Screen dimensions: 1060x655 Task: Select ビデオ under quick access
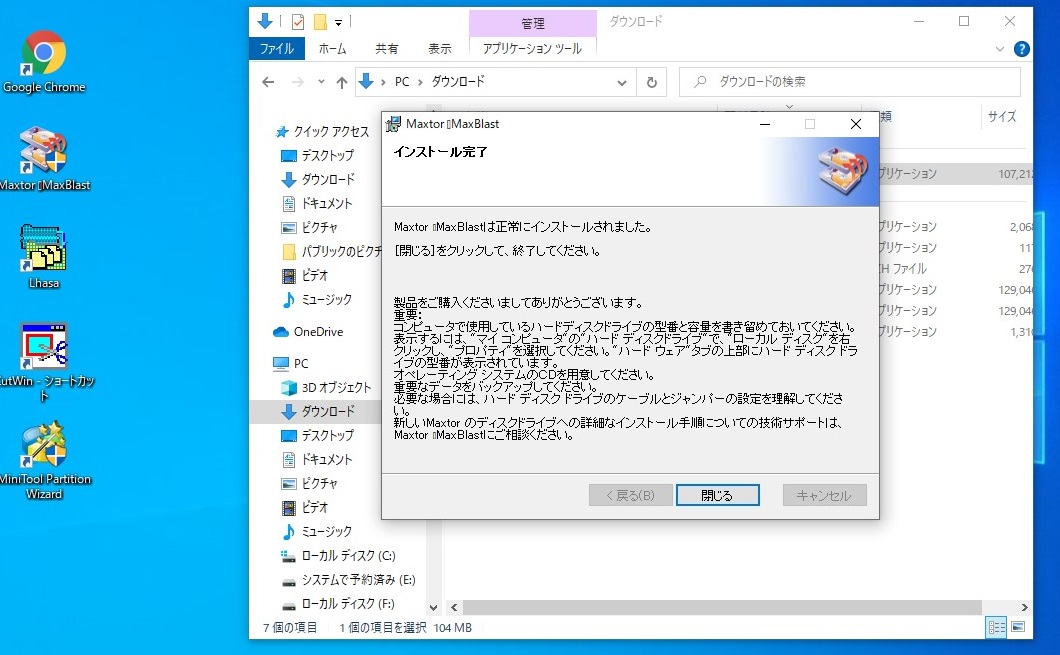305,275
